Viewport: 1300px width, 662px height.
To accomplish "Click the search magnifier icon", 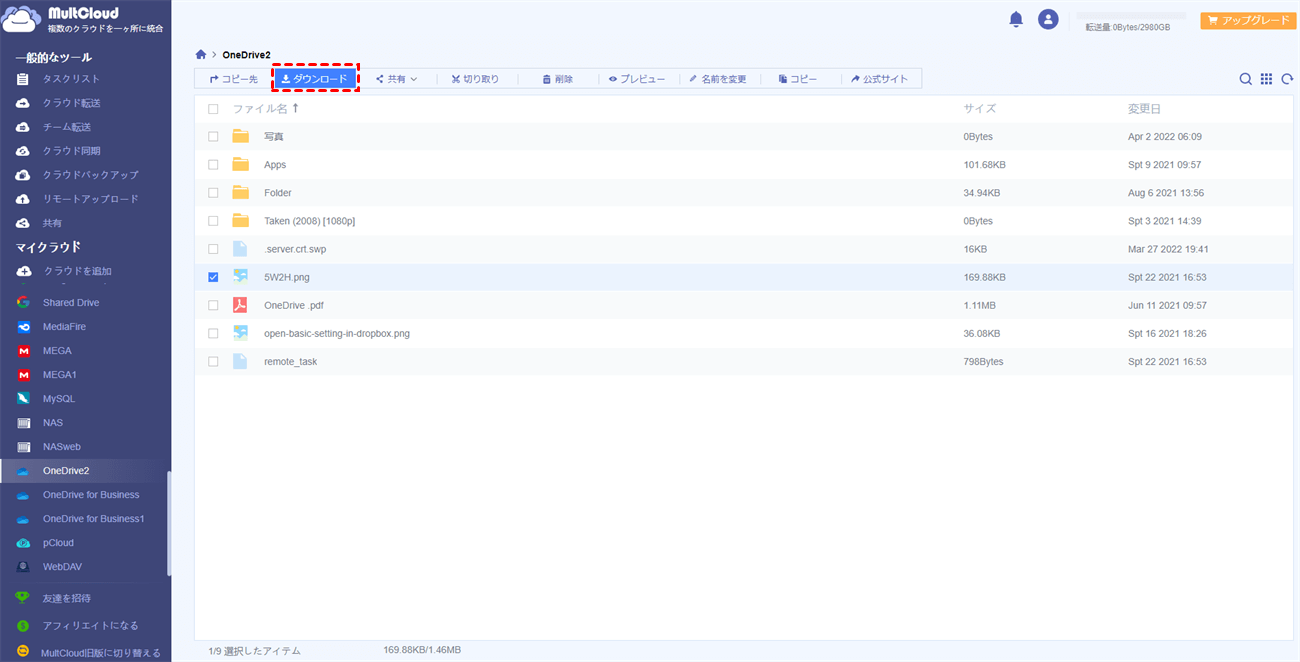I will (1246, 79).
